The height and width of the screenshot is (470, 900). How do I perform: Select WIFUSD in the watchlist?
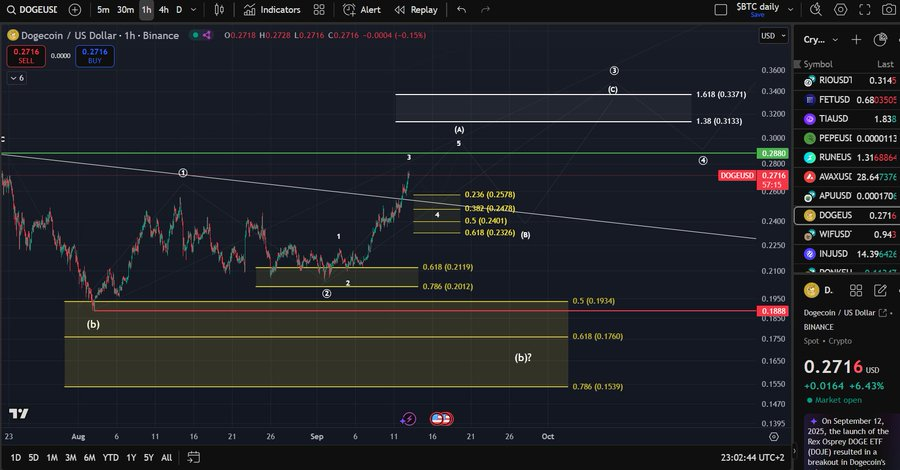(x=849, y=234)
